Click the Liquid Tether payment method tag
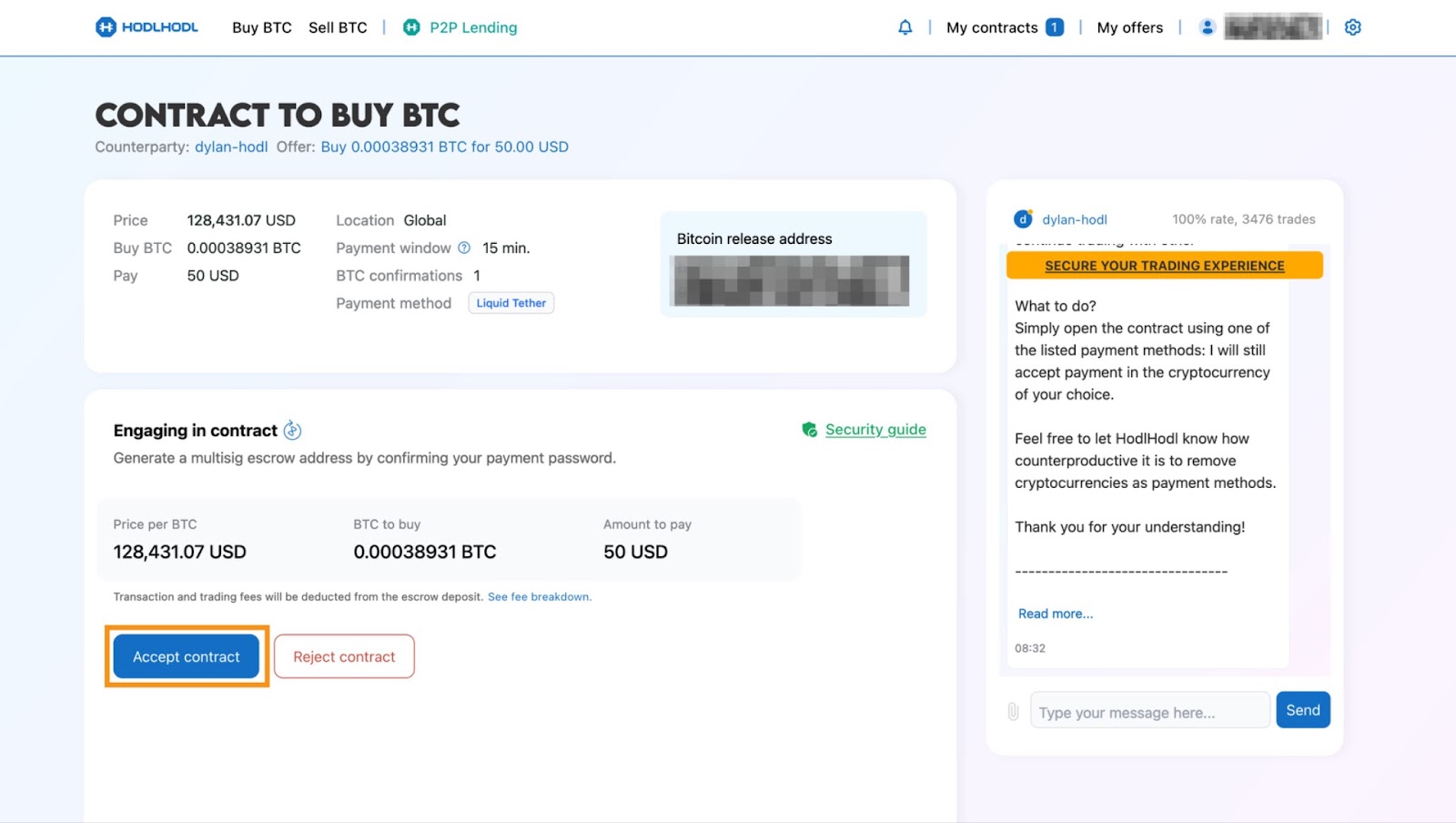The height and width of the screenshot is (823, 1456). 511,303
